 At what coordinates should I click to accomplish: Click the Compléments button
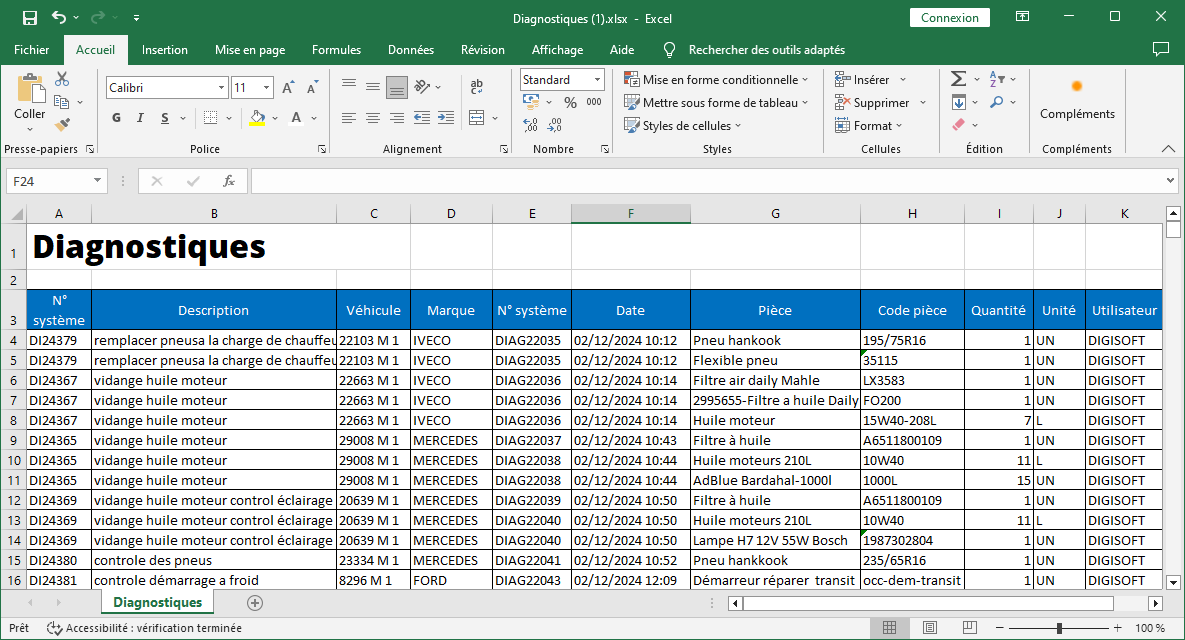(x=1077, y=99)
